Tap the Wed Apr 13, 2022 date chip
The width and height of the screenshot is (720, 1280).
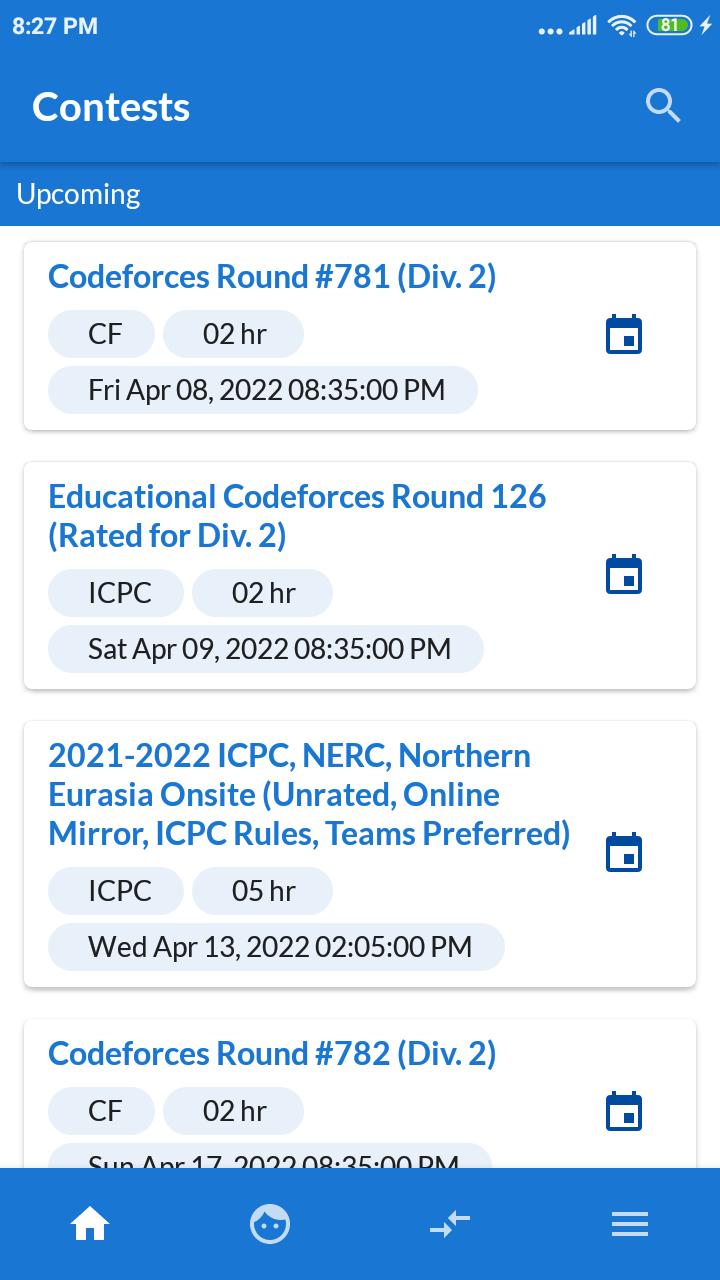click(276, 947)
